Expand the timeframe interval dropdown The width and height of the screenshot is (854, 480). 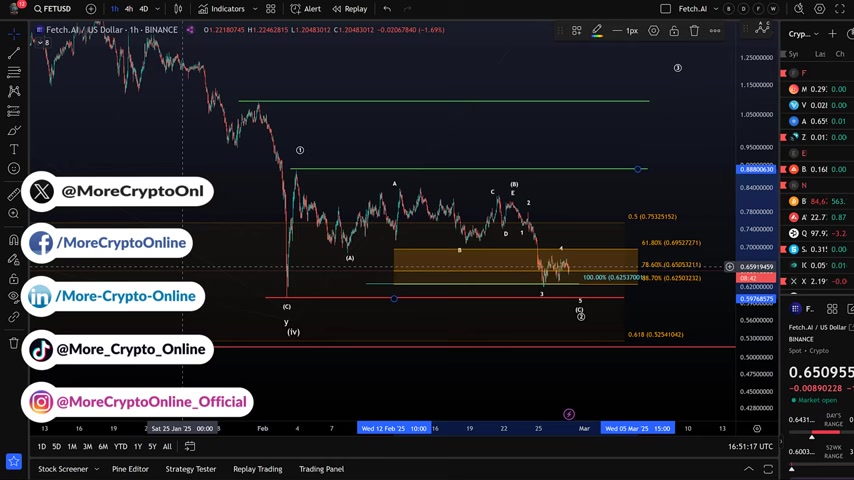pos(158,9)
